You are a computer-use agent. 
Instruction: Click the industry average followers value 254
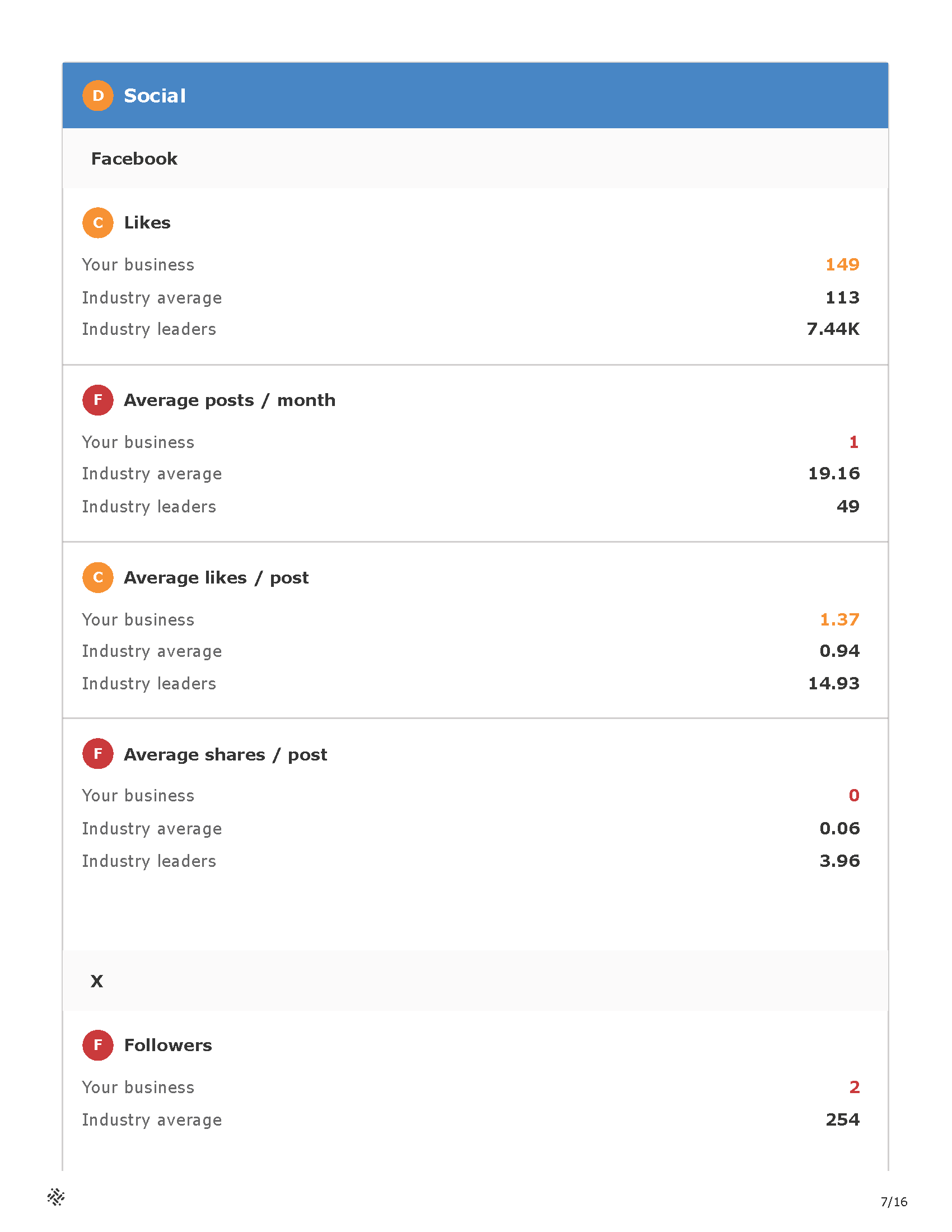point(843,1120)
